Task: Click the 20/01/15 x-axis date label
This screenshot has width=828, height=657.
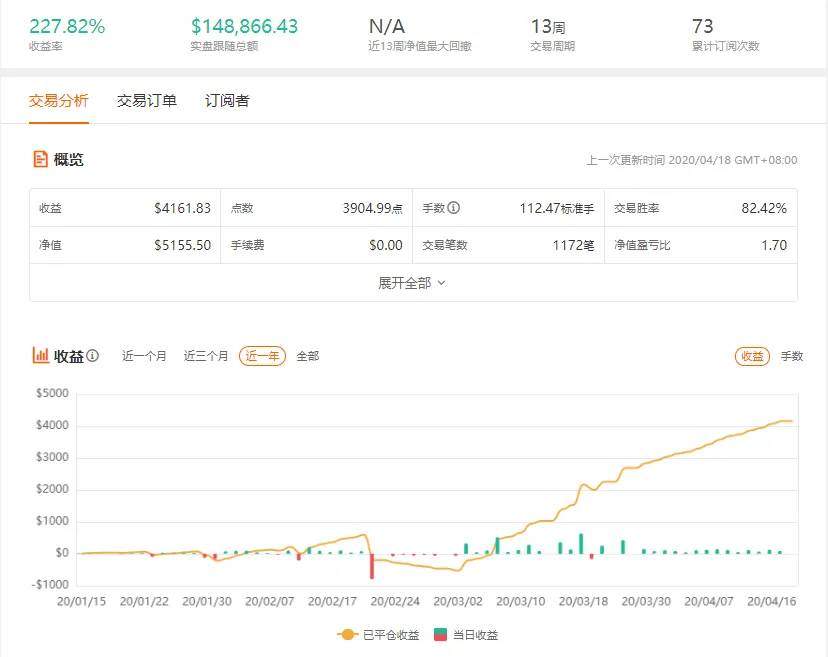Action: [x=81, y=601]
